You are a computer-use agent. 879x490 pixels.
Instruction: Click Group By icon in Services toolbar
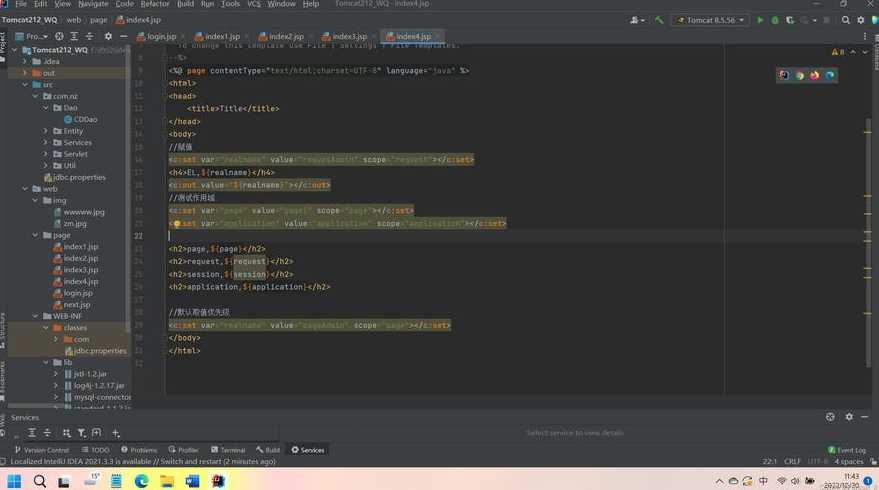(67, 433)
